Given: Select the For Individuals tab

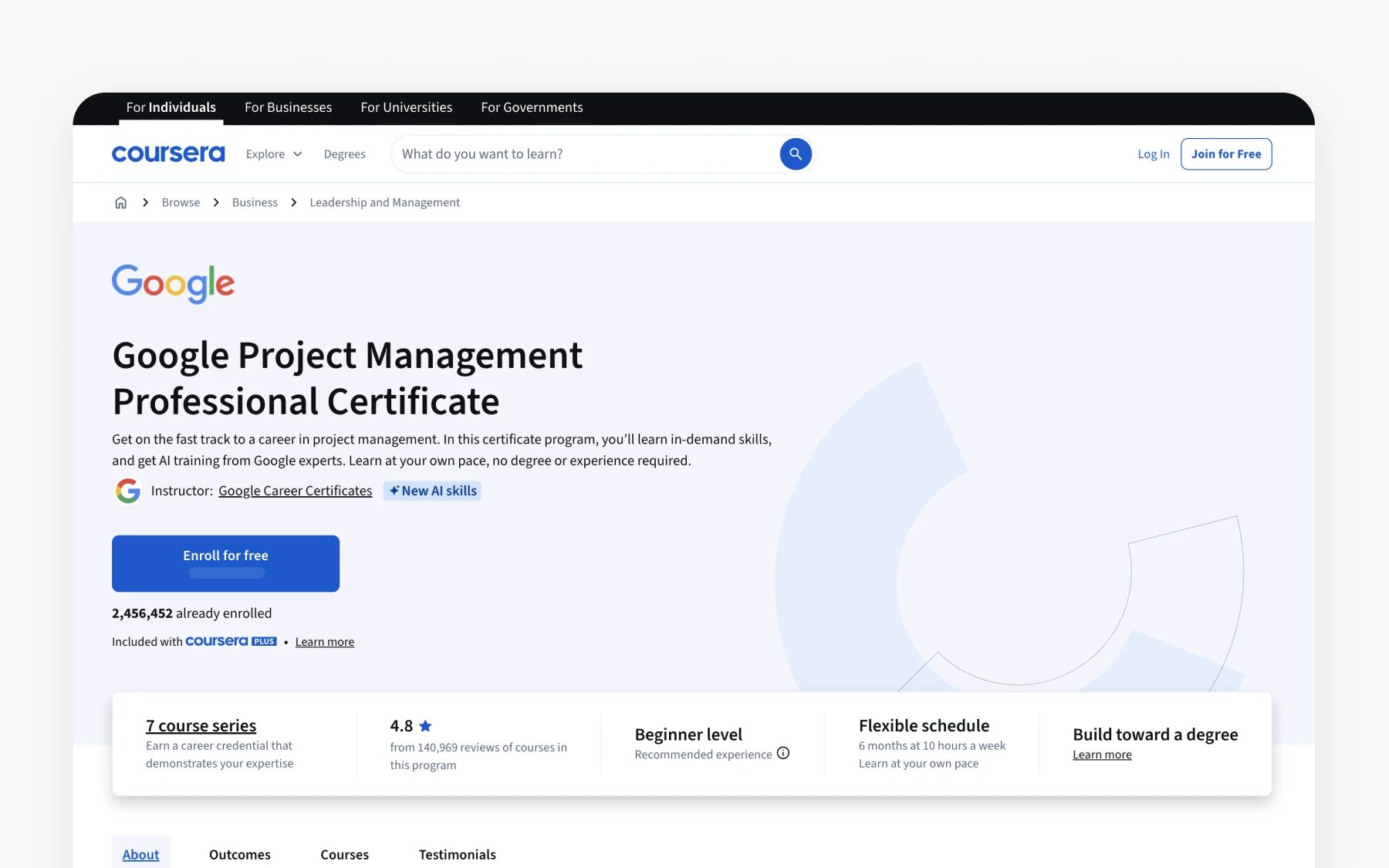Looking at the screenshot, I should (x=171, y=108).
